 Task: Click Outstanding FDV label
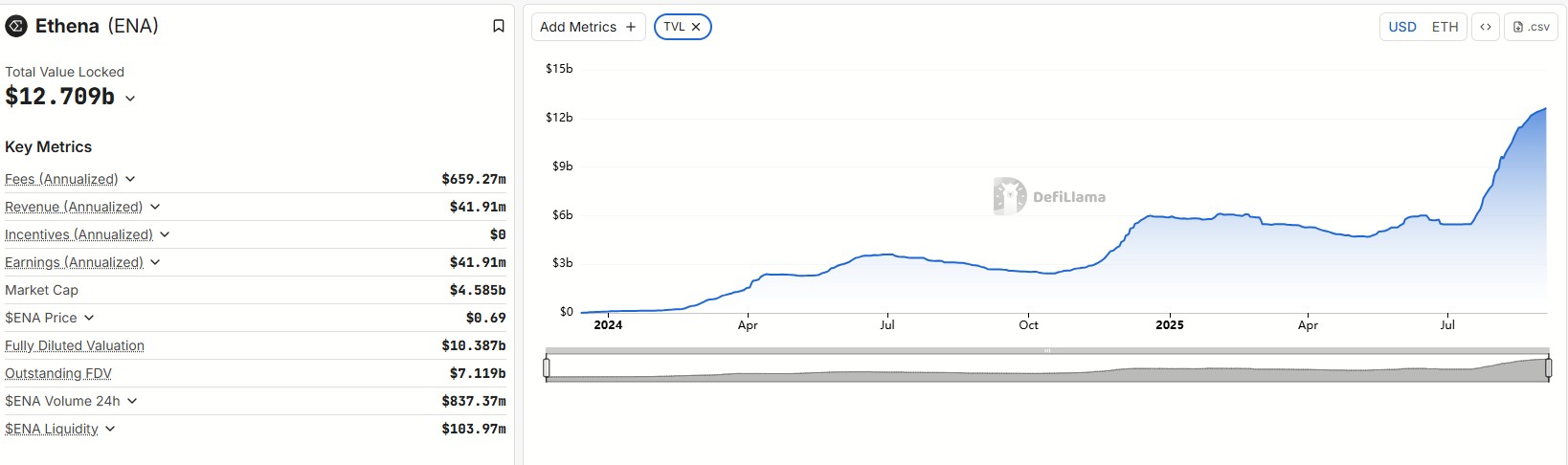(x=58, y=373)
